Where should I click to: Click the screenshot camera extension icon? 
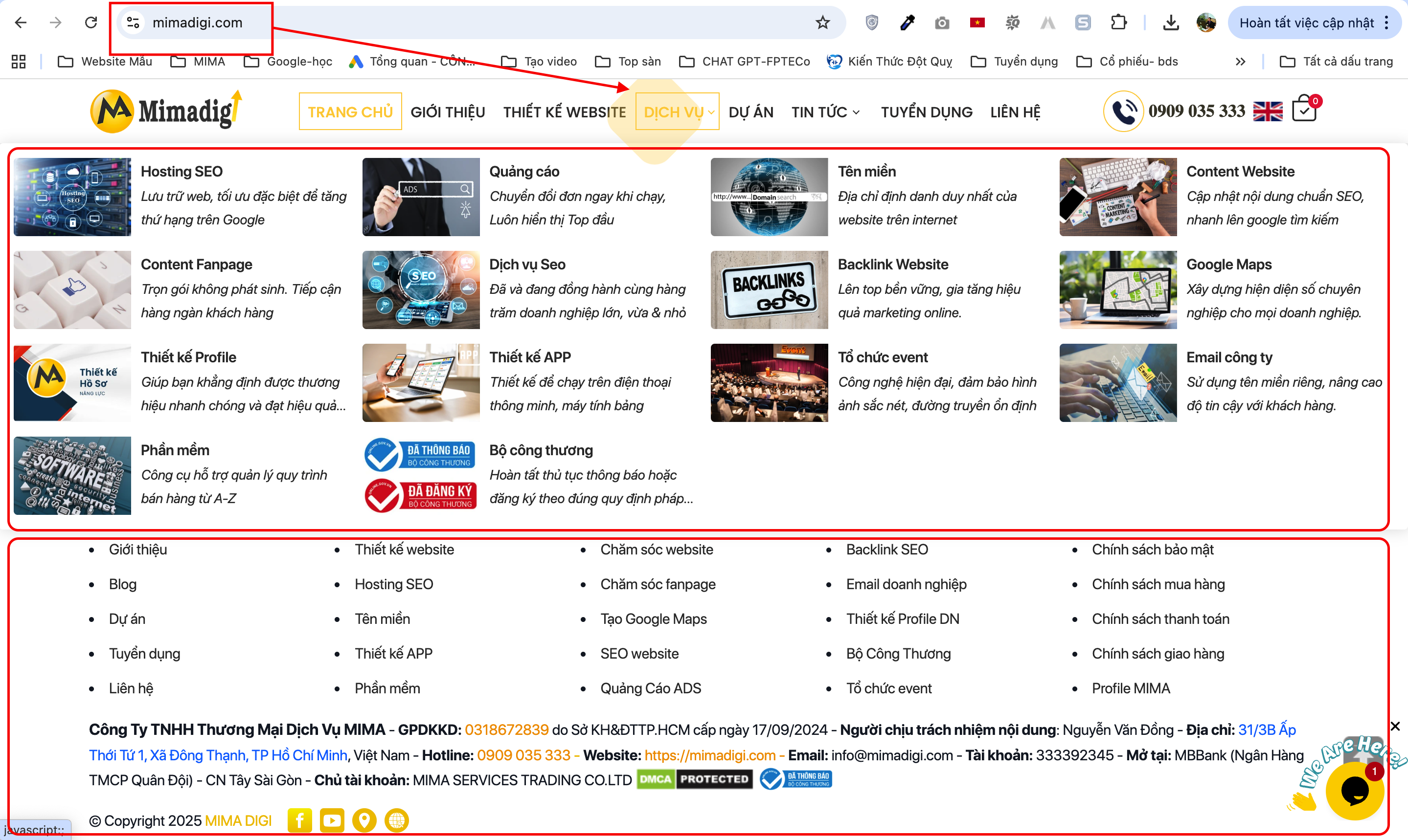[x=942, y=22]
